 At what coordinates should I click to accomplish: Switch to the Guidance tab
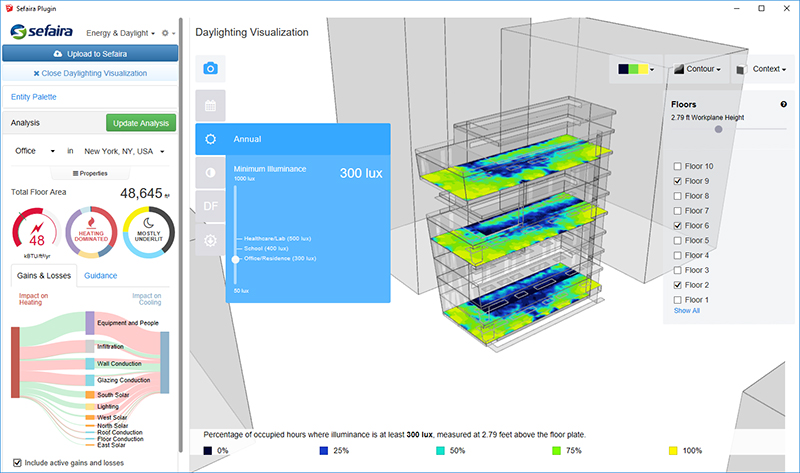point(100,275)
